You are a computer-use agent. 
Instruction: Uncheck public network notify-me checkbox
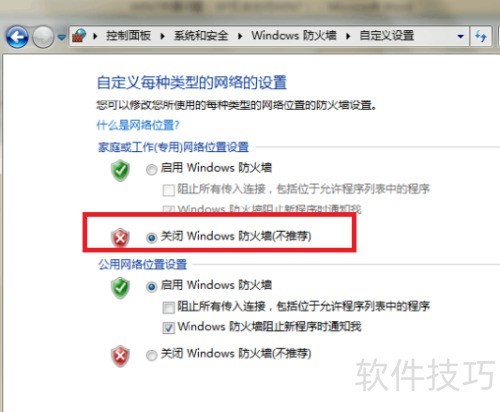[x=169, y=328]
